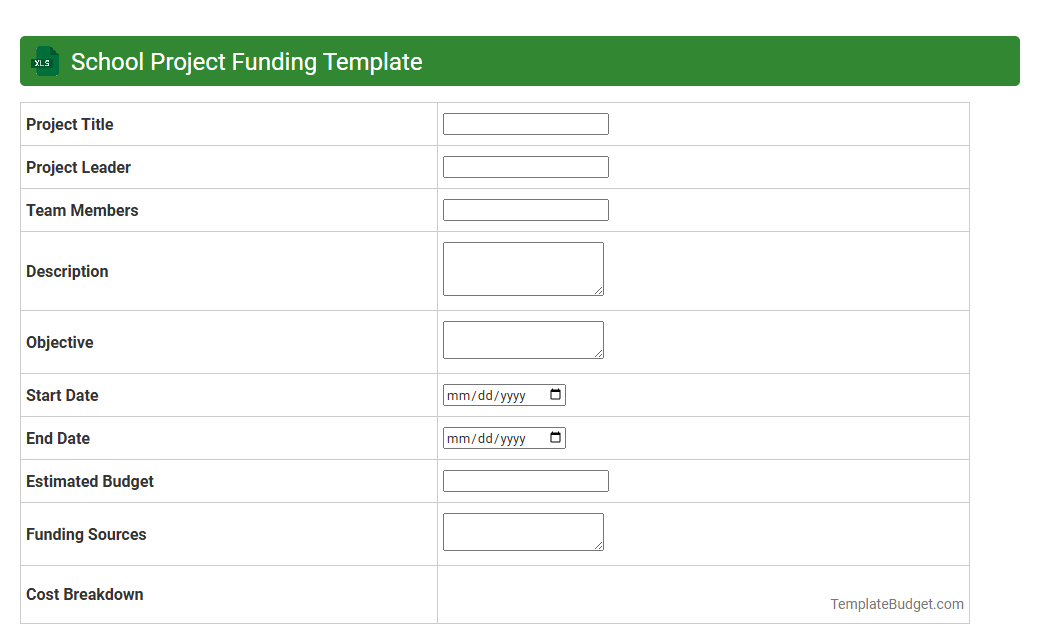
Task: Click the Objective textarea resize handle
Action: click(x=601, y=356)
